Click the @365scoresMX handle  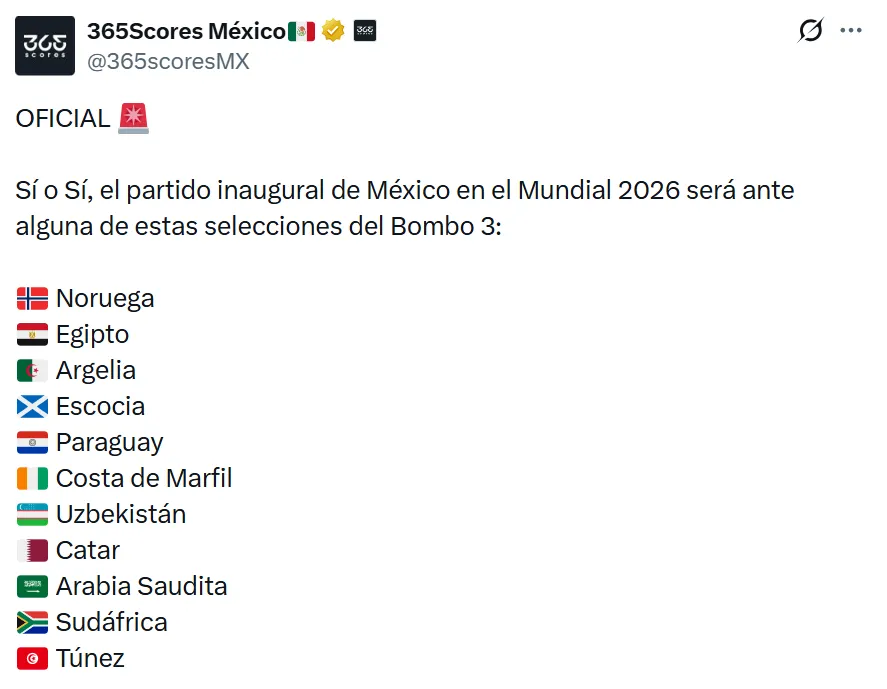coord(168,61)
